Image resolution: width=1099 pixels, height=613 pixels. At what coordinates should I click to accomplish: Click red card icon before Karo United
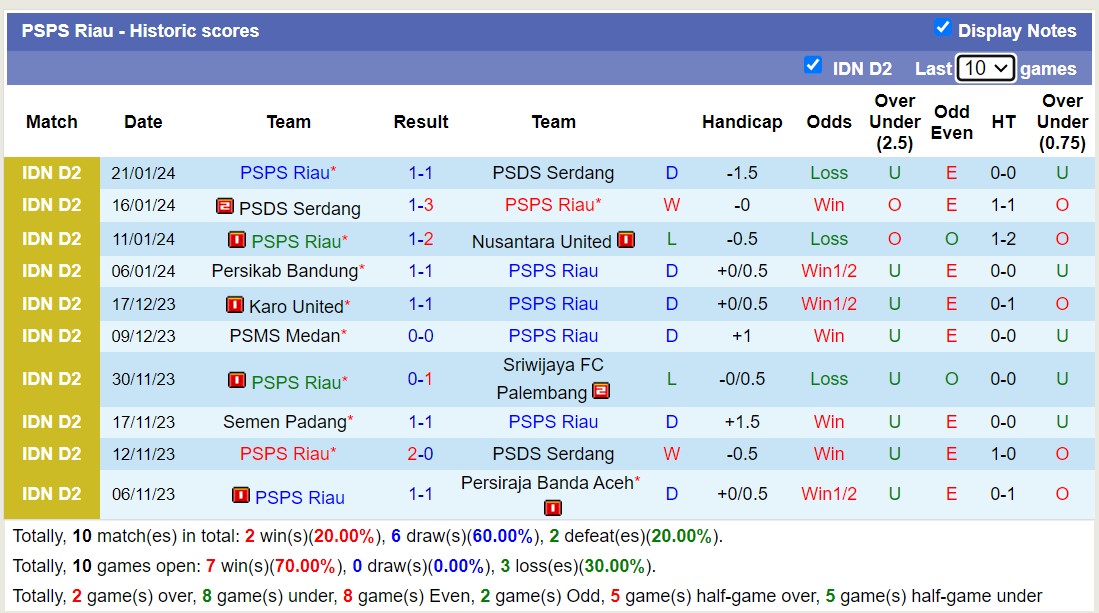[235, 305]
